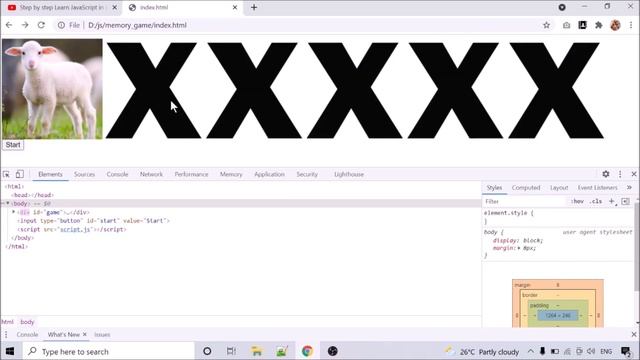
Task: Open the Lighthouse tab
Action: 349,174
